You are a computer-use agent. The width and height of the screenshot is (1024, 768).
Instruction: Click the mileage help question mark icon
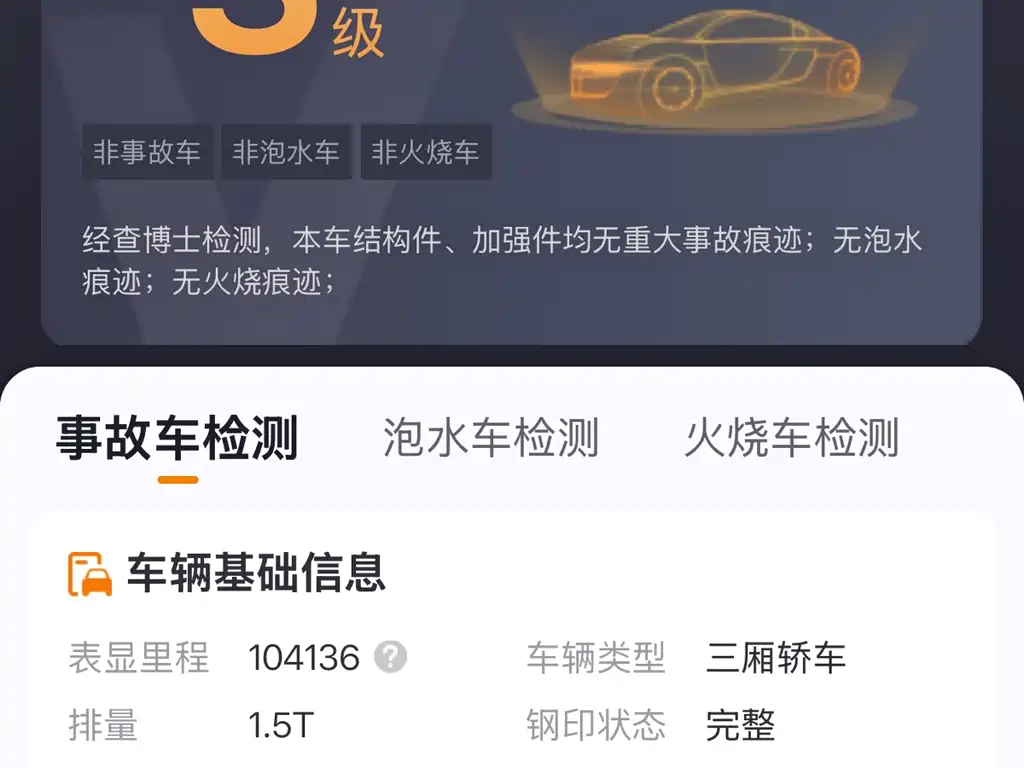[391, 657]
